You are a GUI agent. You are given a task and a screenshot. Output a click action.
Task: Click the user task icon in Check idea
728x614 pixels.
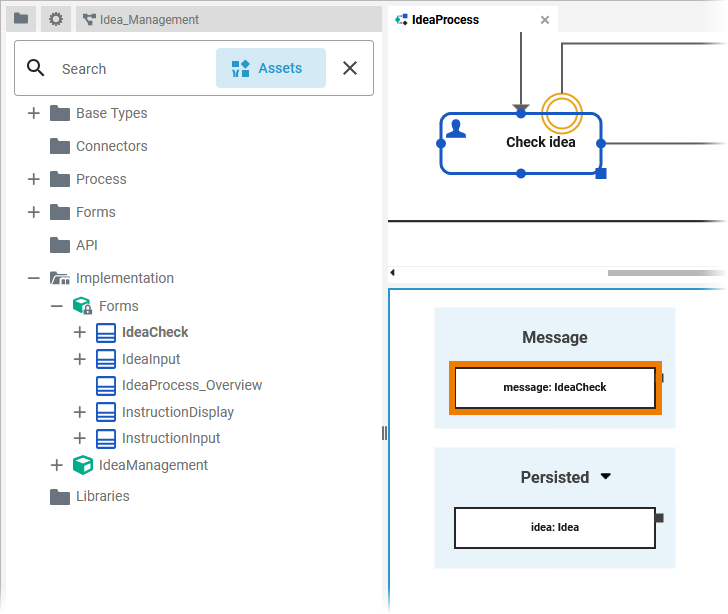pyautogui.click(x=456, y=128)
